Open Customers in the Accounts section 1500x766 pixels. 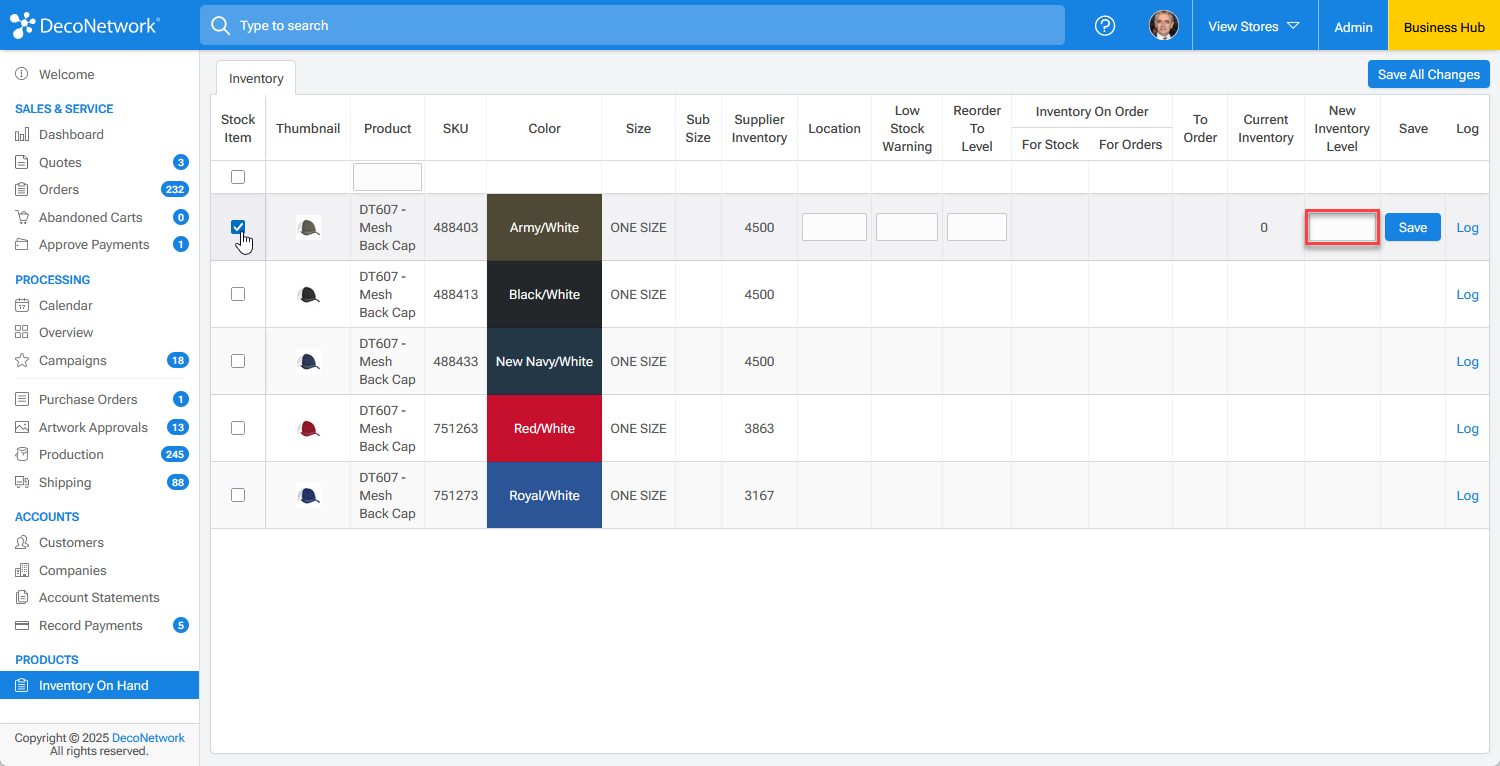click(x=71, y=543)
